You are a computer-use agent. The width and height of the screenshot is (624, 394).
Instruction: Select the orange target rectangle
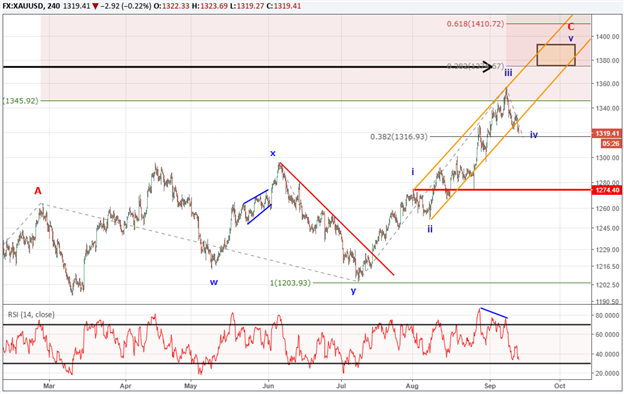[556, 55]
